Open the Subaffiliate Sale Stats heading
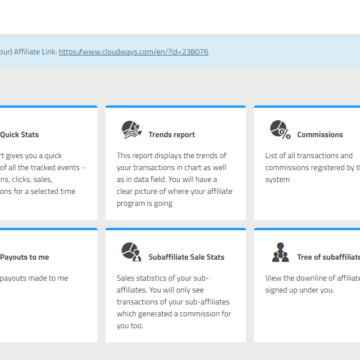This screenshot has height=360, width=360. [x=186, y=257]
